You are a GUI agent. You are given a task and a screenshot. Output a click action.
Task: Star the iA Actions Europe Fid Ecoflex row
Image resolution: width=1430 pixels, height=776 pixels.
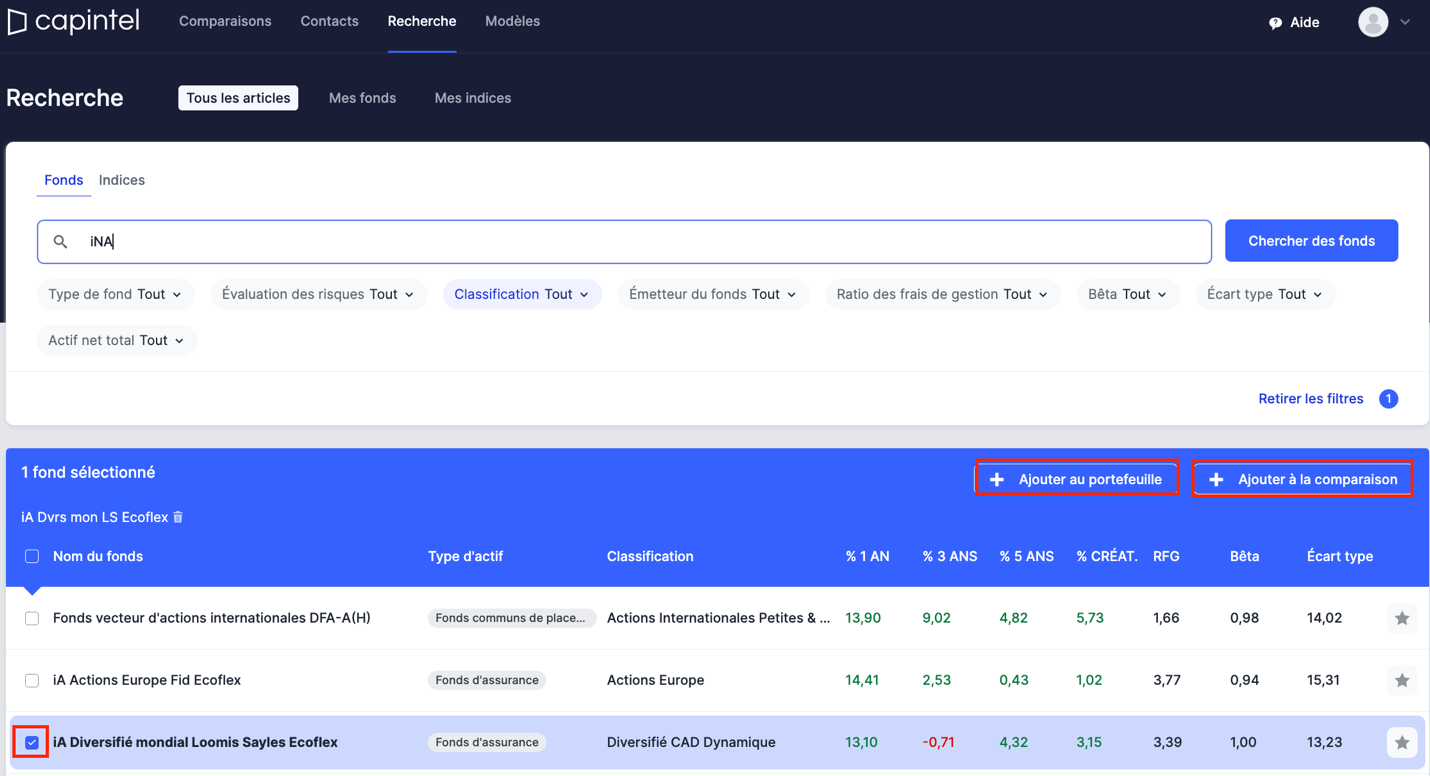click(1402, 681)
